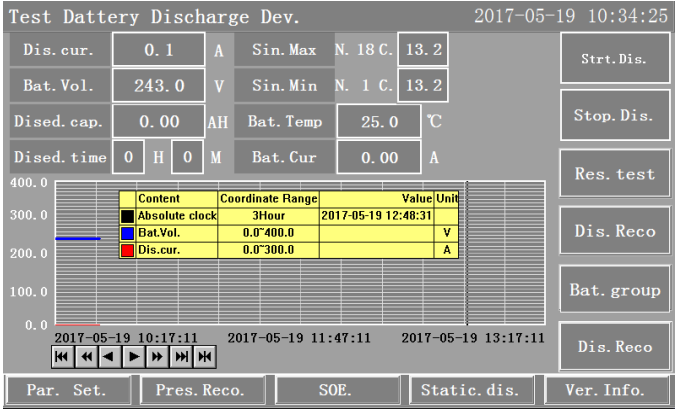Skip to the end of the chart timeline
675x411 pixels.
pos(182,356)
